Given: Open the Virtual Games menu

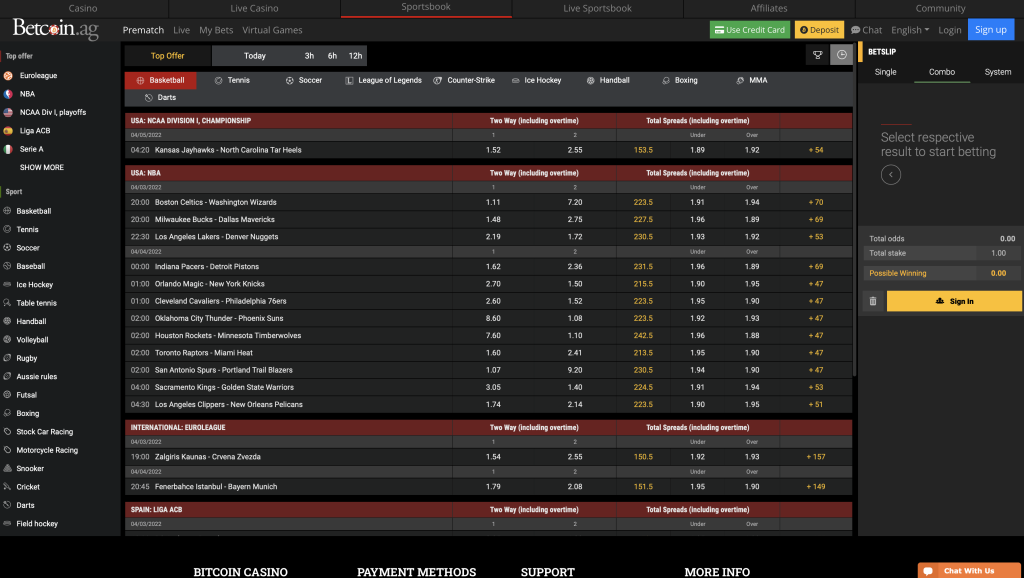Looking at the screenshot, I should 272,30.
